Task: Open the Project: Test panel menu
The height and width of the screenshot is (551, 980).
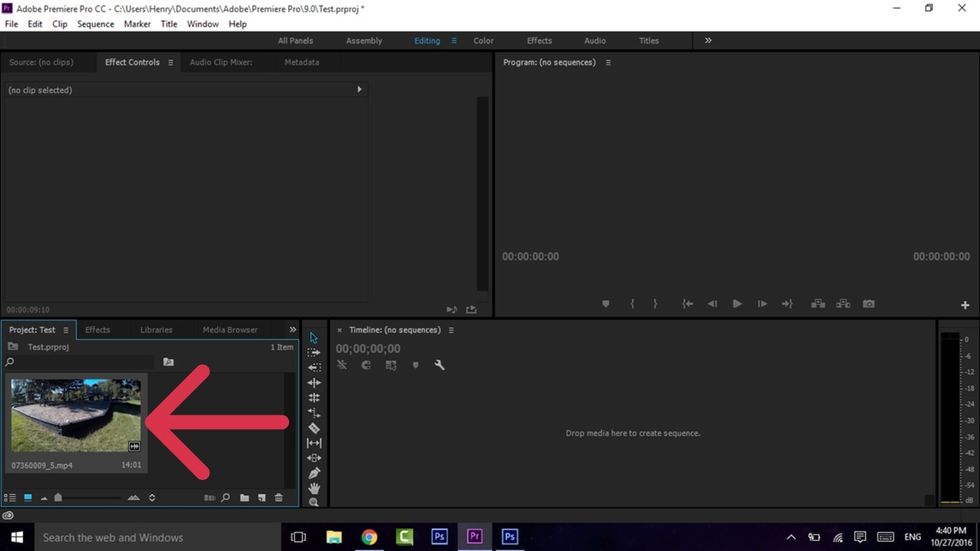Action: tap(66, 330)
